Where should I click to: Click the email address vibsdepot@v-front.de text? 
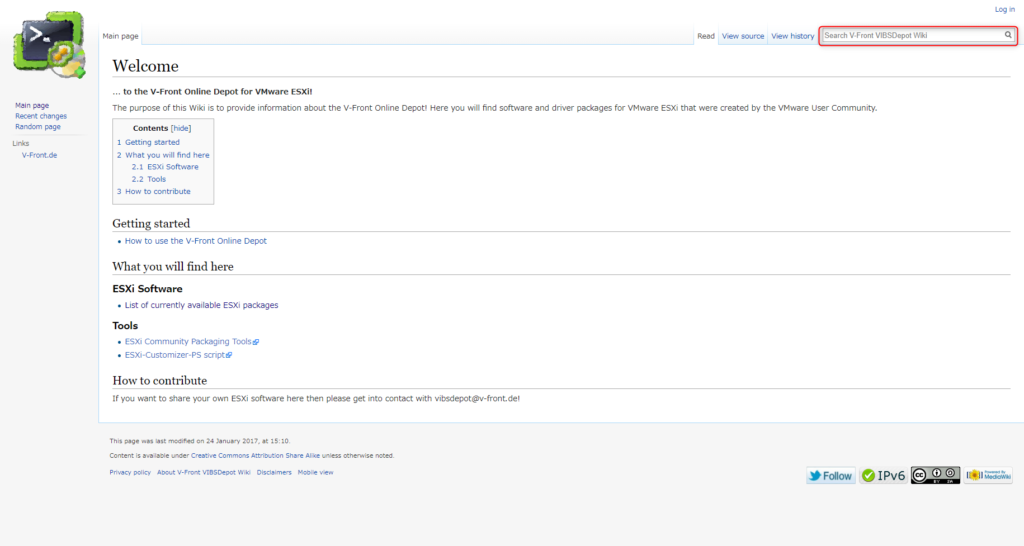[476, 398]
